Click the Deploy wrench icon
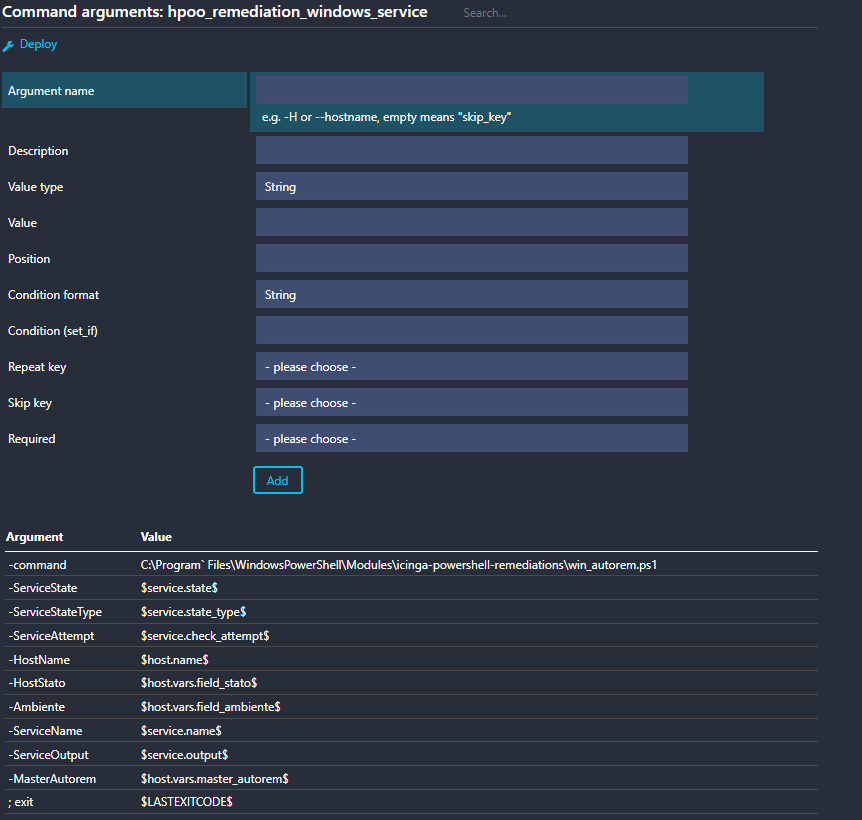Viewport: 862px width, 820px height. pyautogui.click(x=10, y=44)
